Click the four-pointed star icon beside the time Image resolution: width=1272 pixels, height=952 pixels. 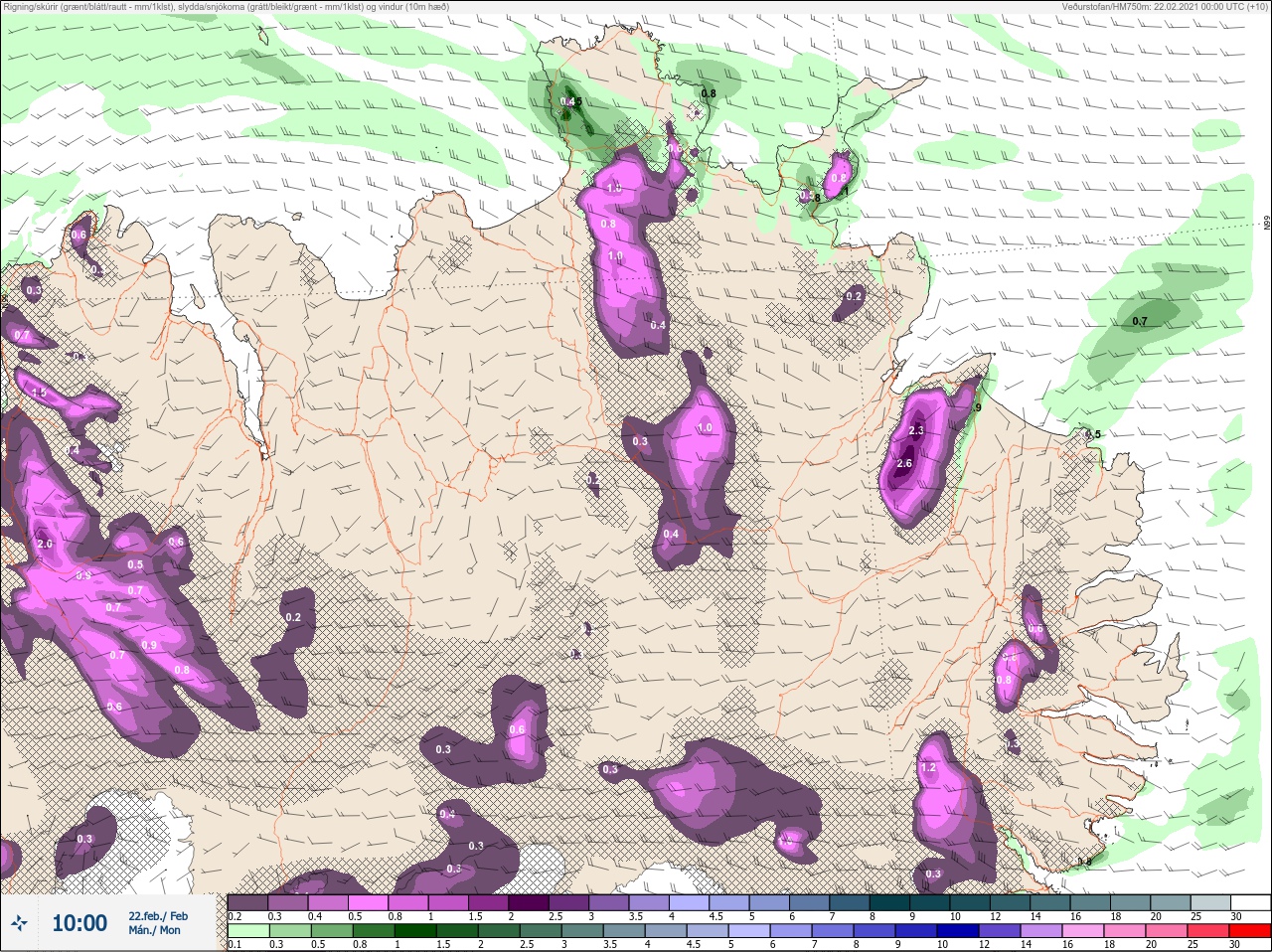click(x=19, y=923)
